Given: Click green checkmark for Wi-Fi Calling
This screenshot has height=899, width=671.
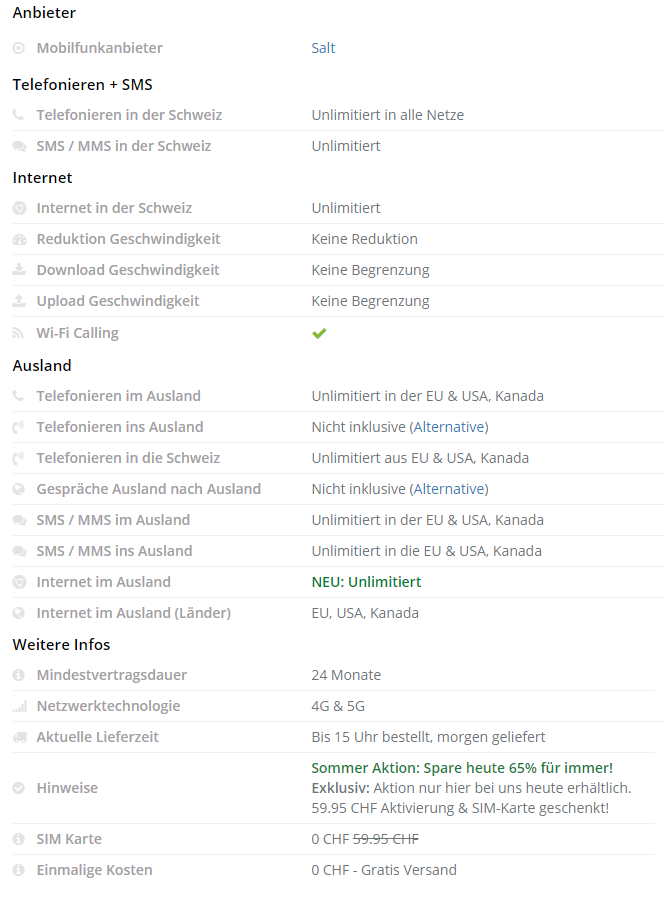Looking at the screenshot, I should coord(319,333).
